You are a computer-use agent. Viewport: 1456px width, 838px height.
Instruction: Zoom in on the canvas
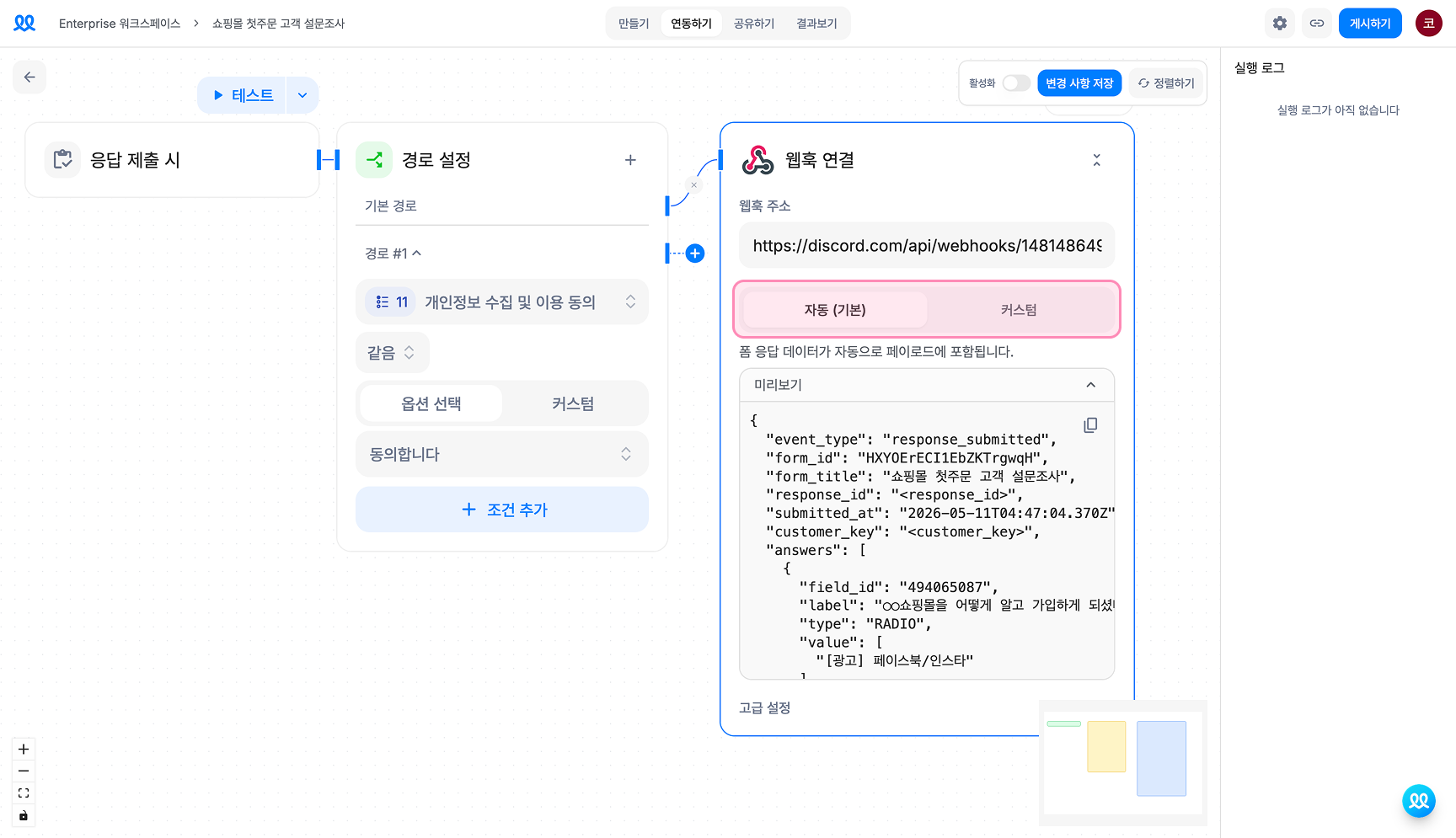pyautogui.click(x=24, y=750)
